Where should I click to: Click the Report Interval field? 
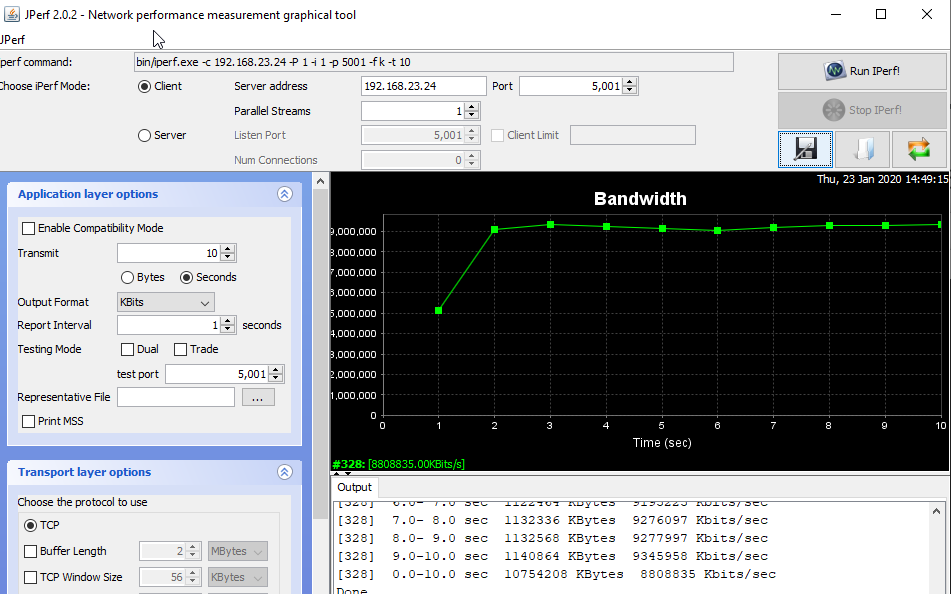(169, 325)
